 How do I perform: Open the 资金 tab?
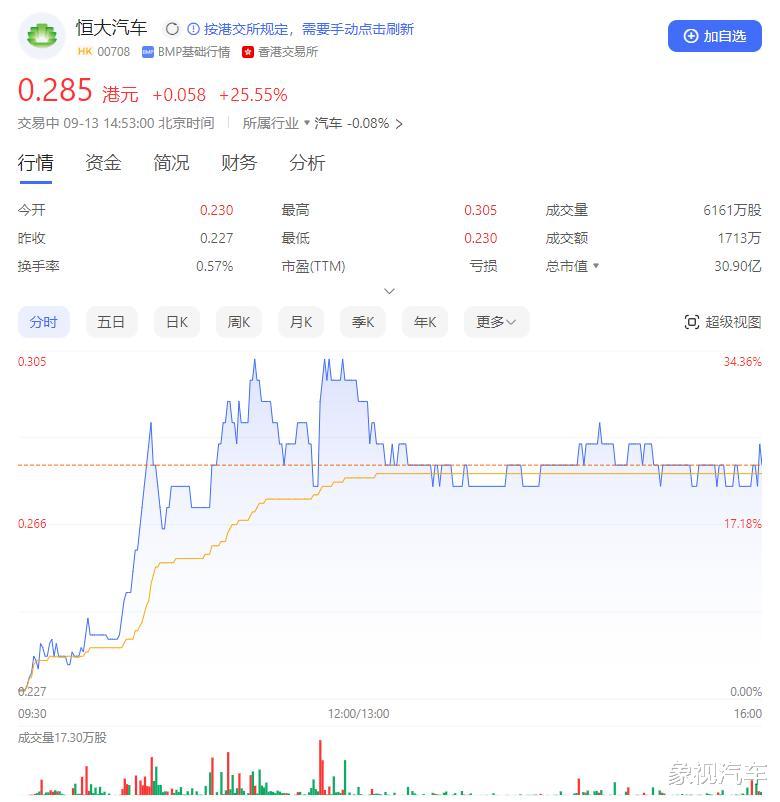(x=103, y=163)
